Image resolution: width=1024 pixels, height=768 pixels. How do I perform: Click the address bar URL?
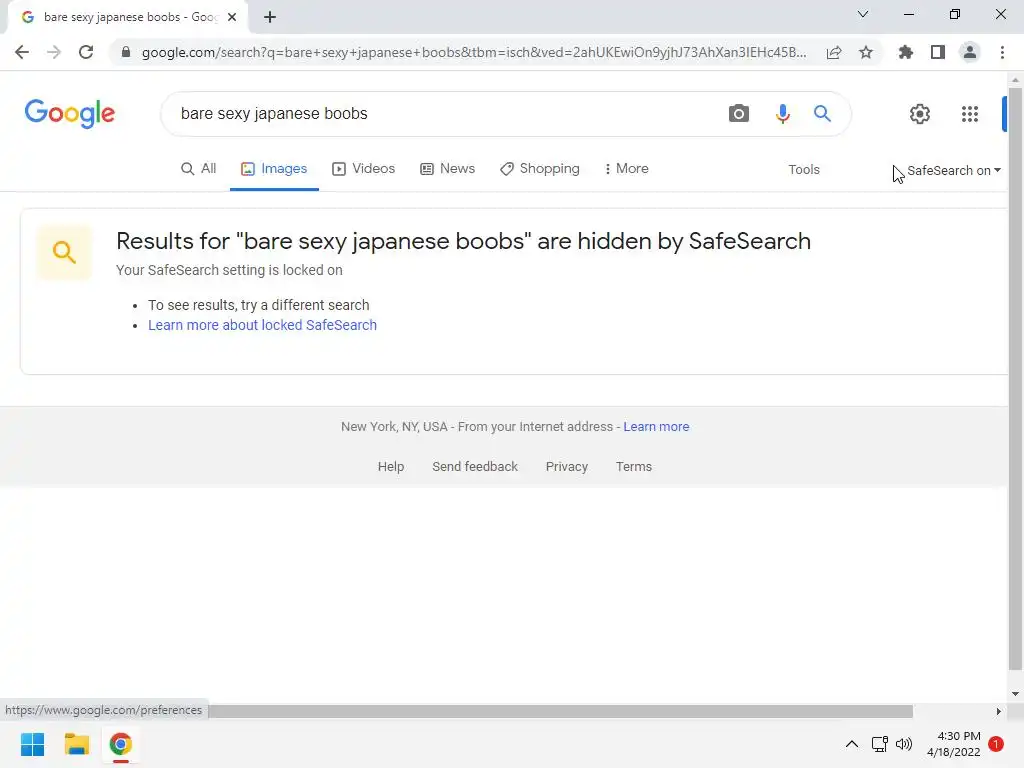(473, 52)
